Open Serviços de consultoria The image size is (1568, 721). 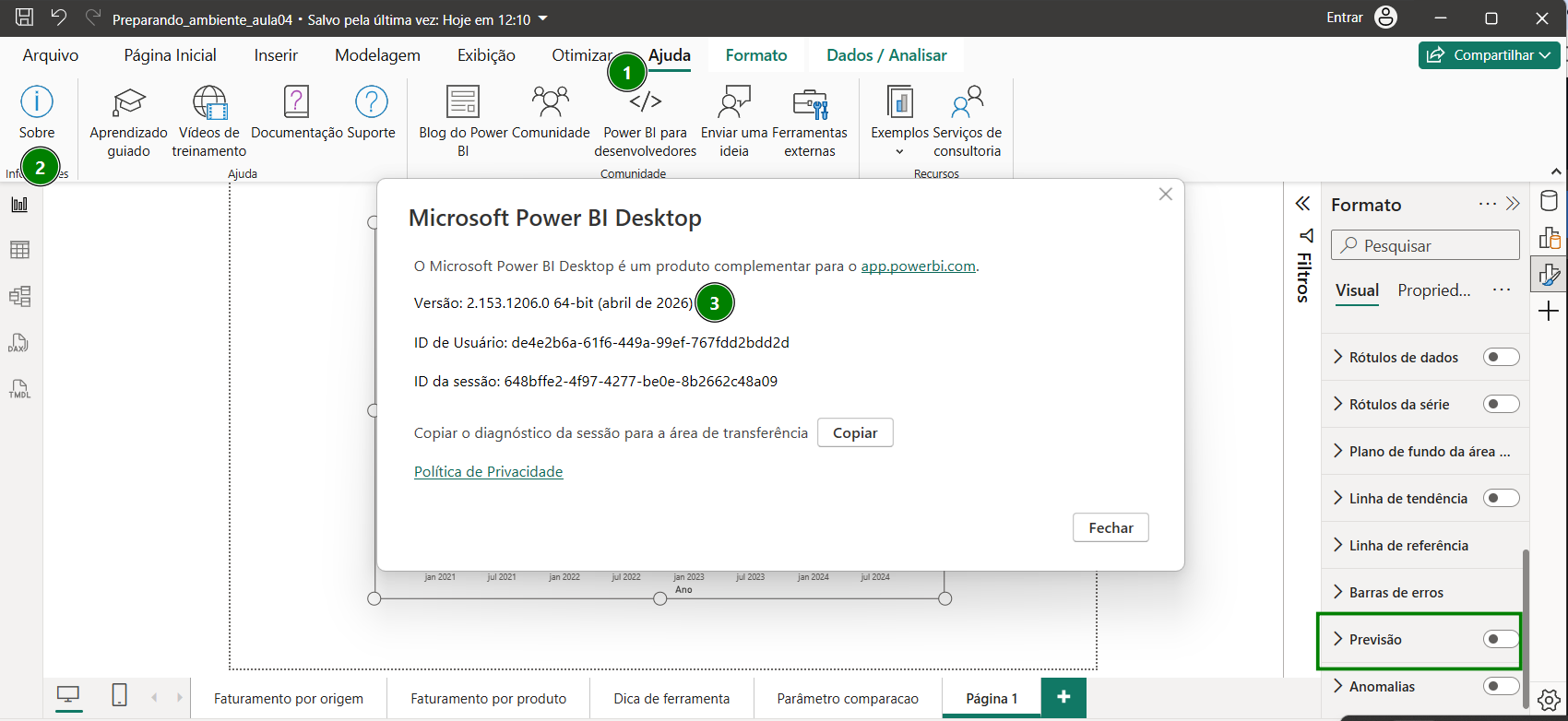pos(967,122)
